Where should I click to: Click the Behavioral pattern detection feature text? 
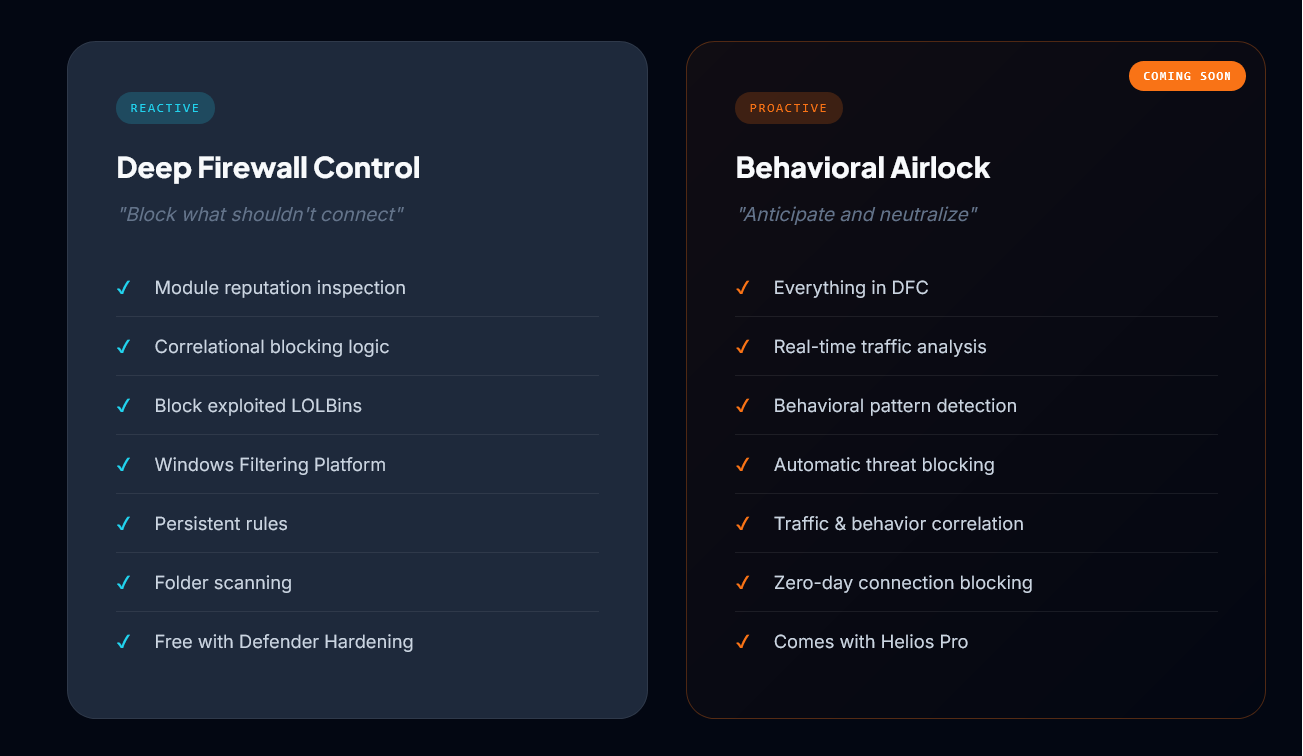pos(895,406)
